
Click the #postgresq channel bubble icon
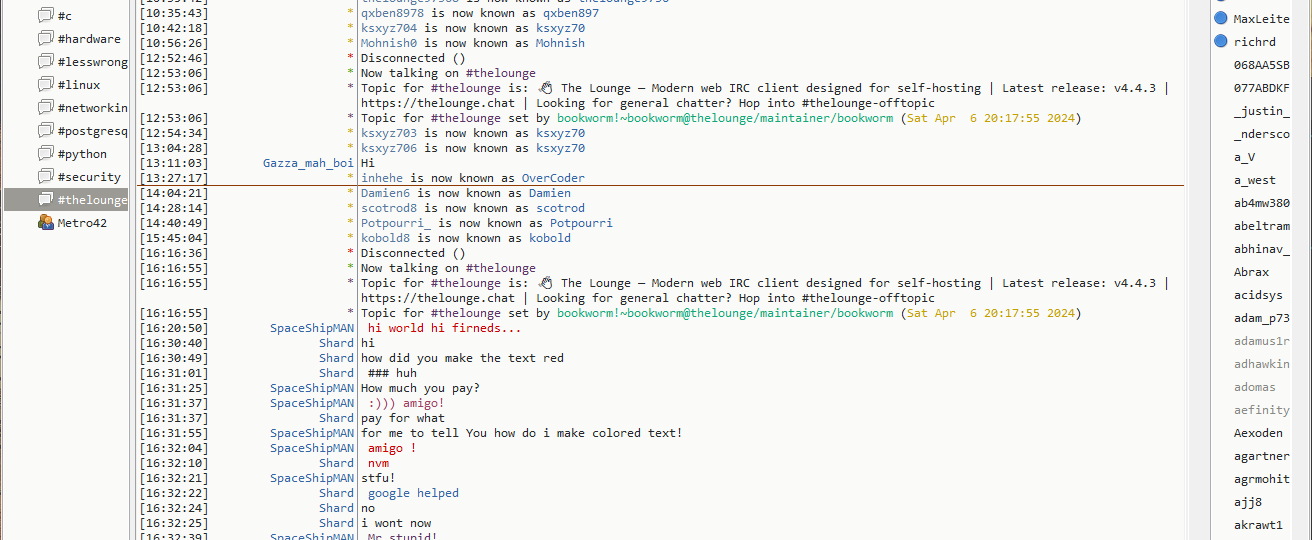[45, 130]
